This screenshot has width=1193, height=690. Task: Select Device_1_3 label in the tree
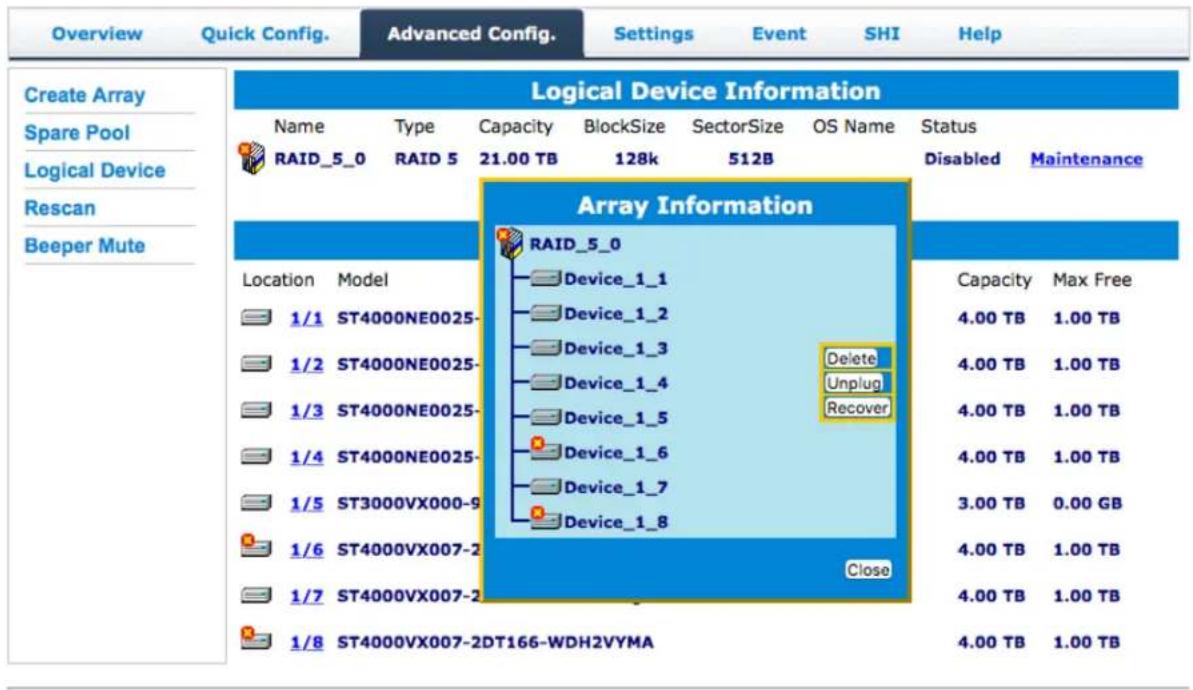[x=616, y=348]
